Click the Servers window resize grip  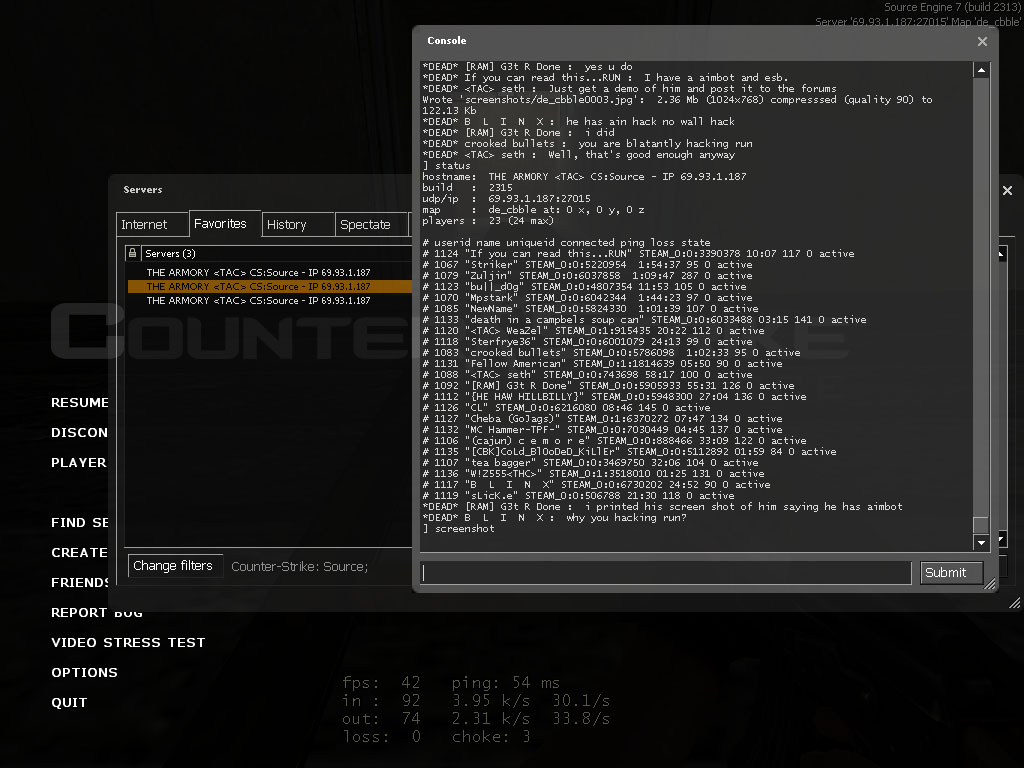(x=1016, y=602)
